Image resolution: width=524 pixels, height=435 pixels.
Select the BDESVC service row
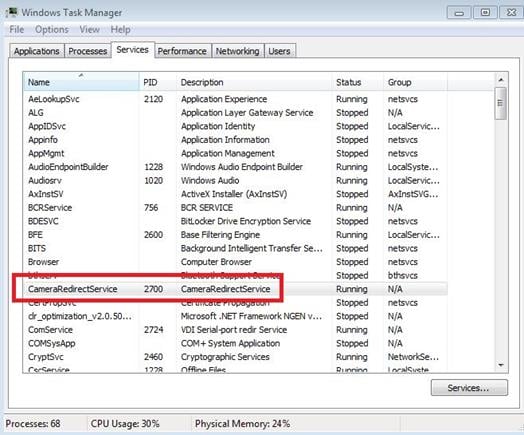[x=236, y=221]
